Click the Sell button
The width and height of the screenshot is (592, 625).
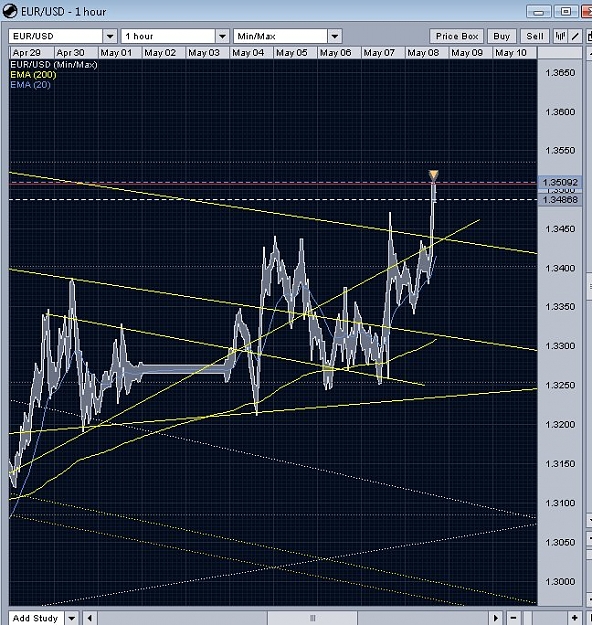click(x=535, y=36)
